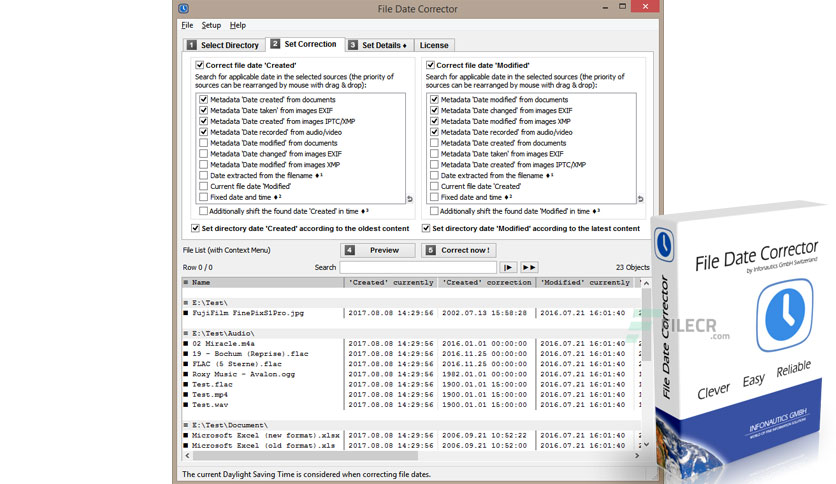This screenshot has width=836, height=484.
Task: Enable Fixed date and time in Modified list
Action: (434, 197)
